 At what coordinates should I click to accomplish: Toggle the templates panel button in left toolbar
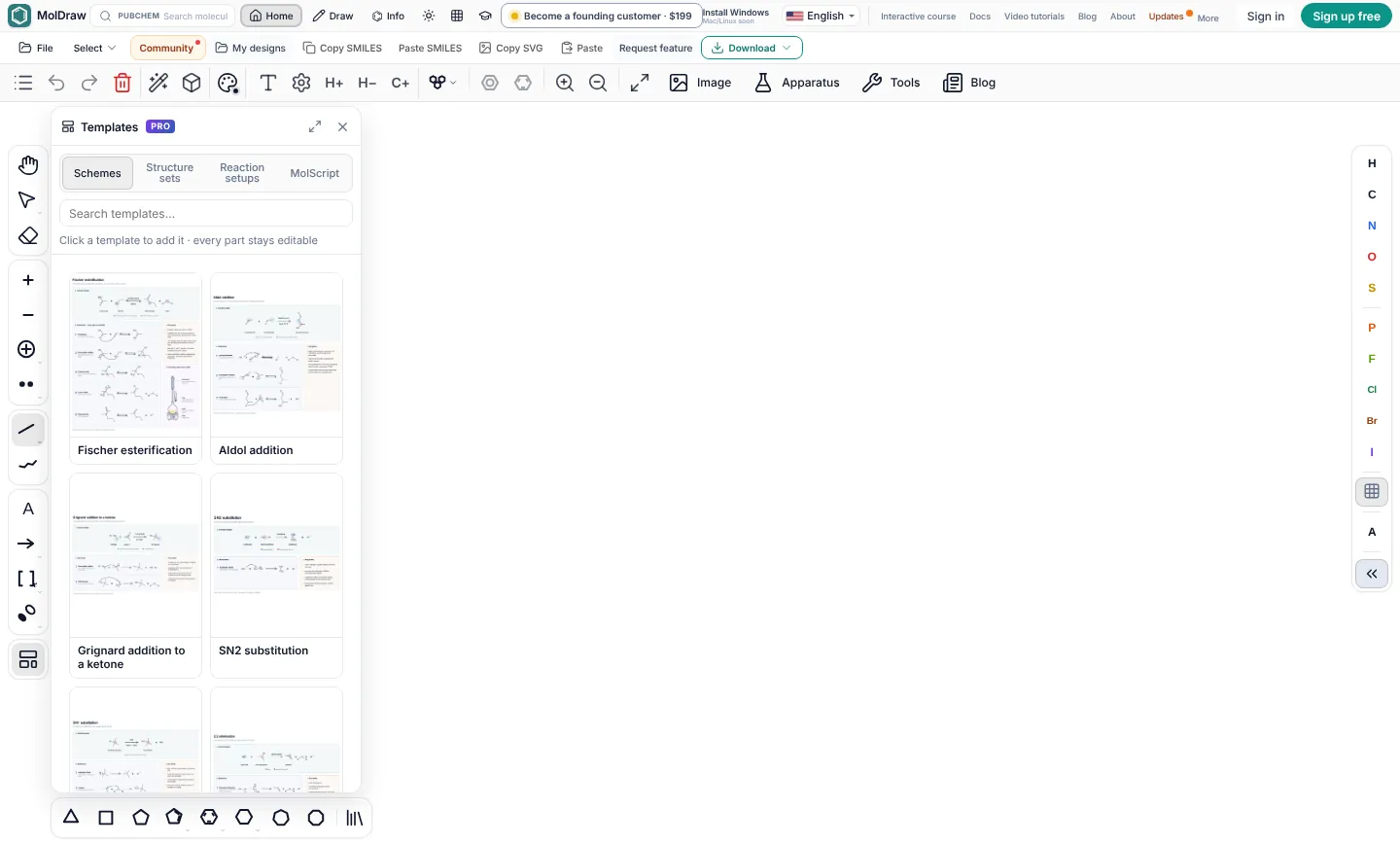[x=28, y=660]
